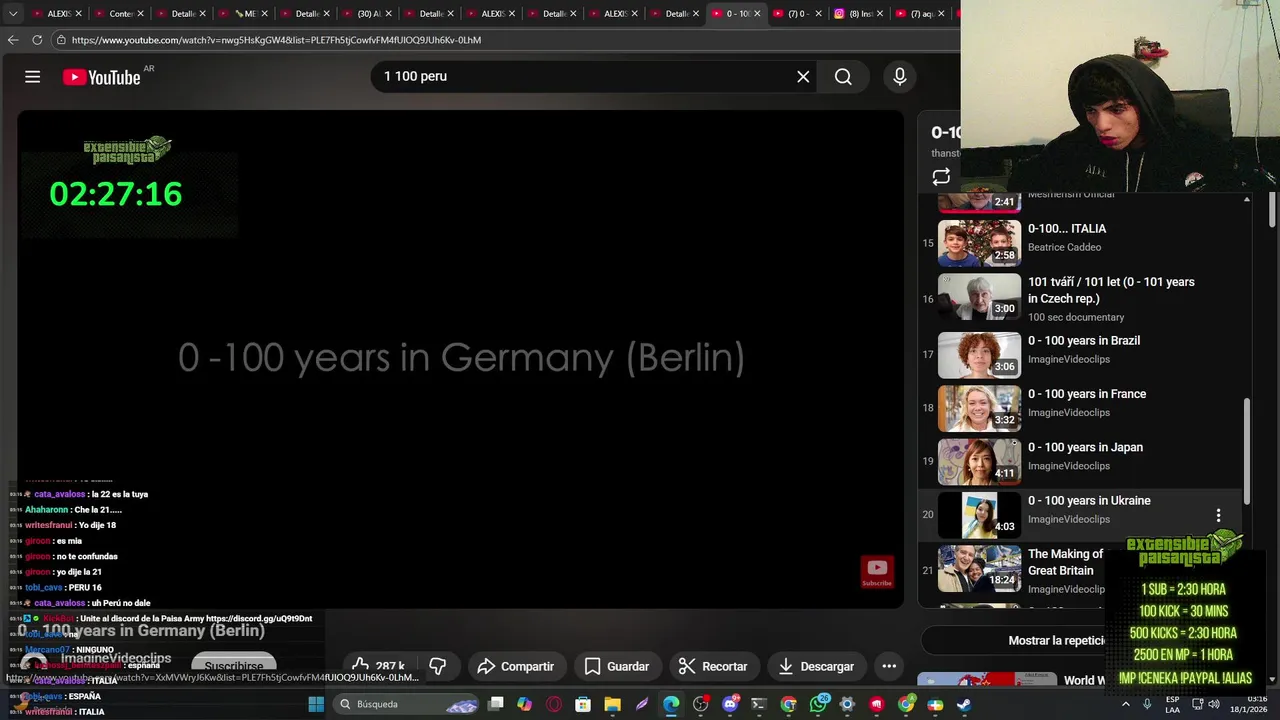1280x720 pixels.
Task: Launch Copilot from taskbar
Action: pos(524,704)
